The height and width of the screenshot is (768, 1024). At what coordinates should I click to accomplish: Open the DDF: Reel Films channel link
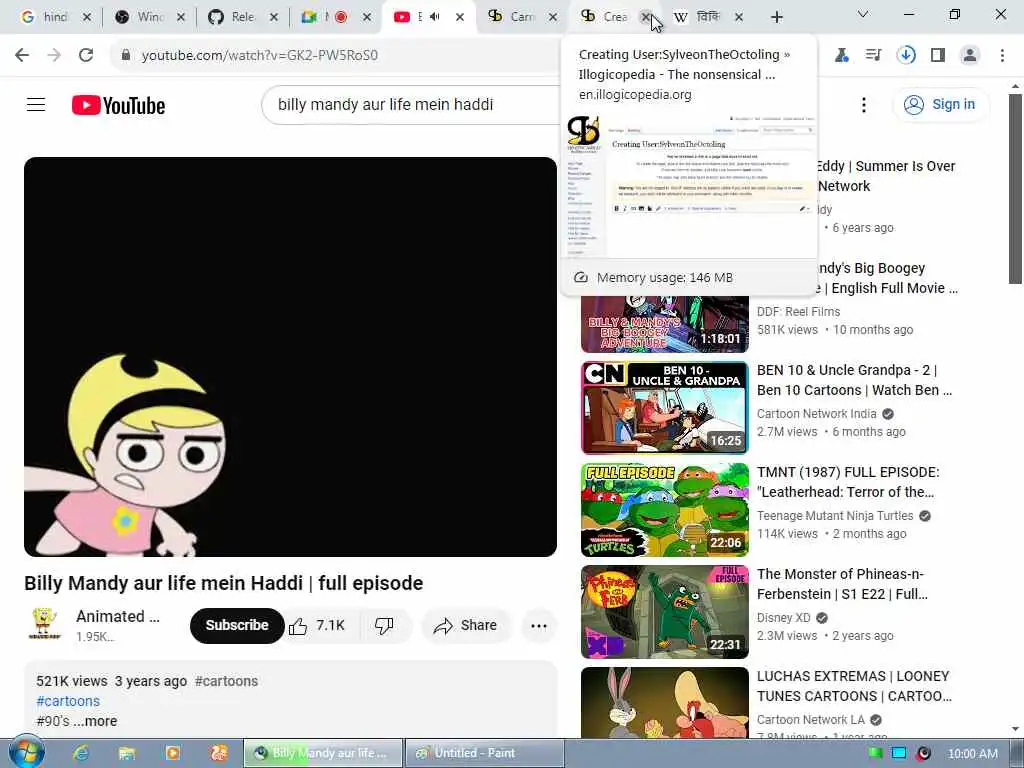coord(798,312)
